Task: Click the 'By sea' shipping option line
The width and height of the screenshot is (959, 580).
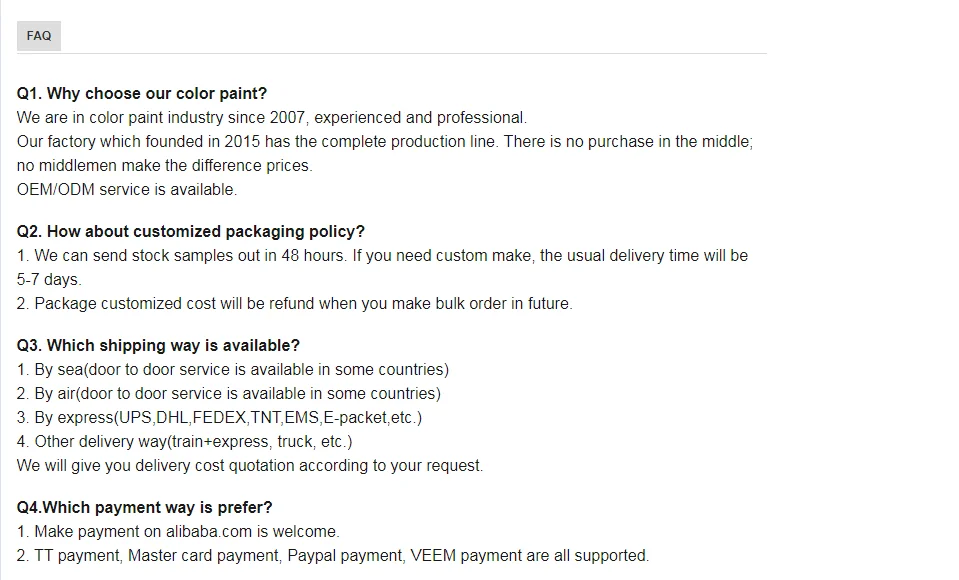Action: (233, 370)
